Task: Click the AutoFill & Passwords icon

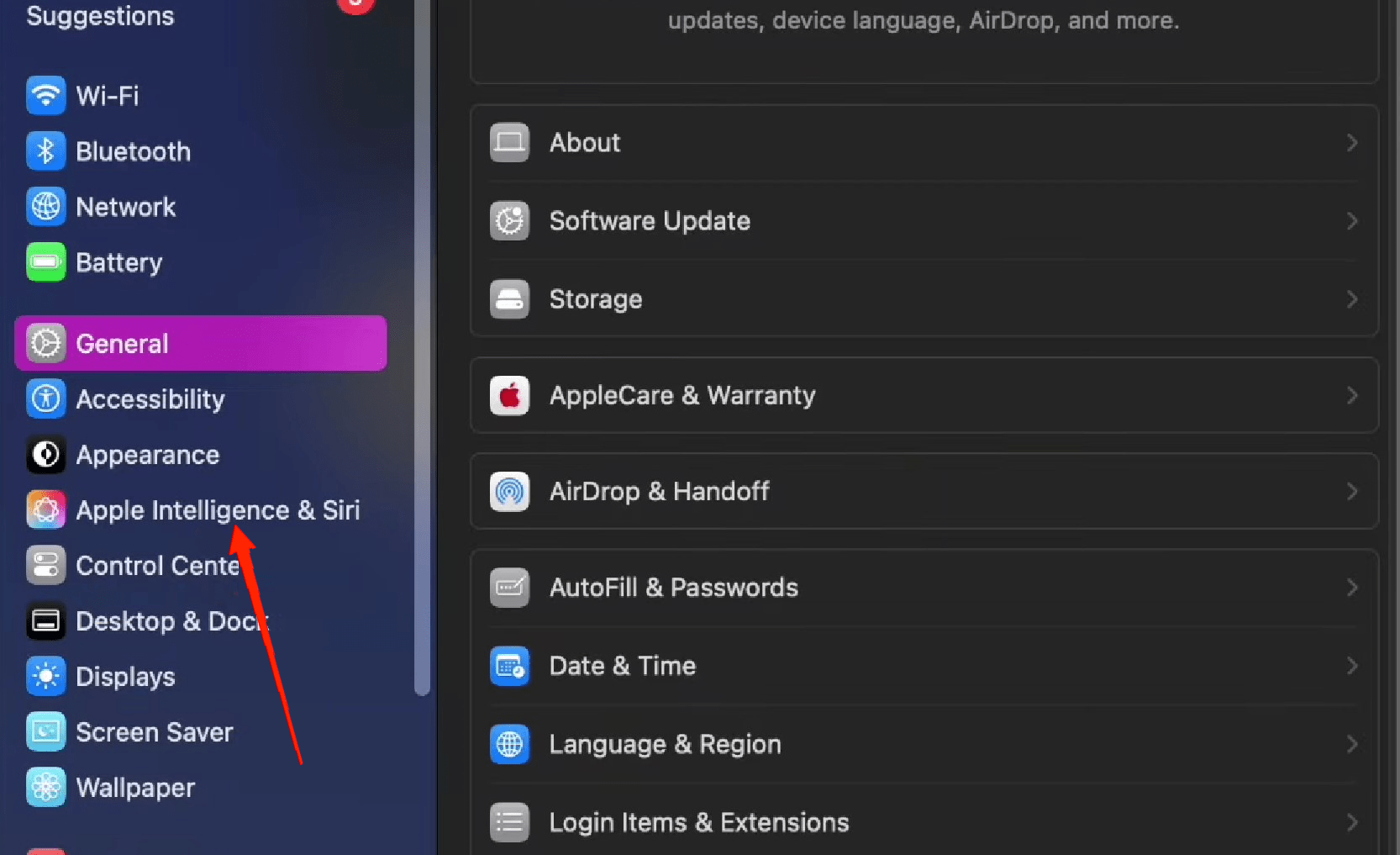Action: point(509,587)
